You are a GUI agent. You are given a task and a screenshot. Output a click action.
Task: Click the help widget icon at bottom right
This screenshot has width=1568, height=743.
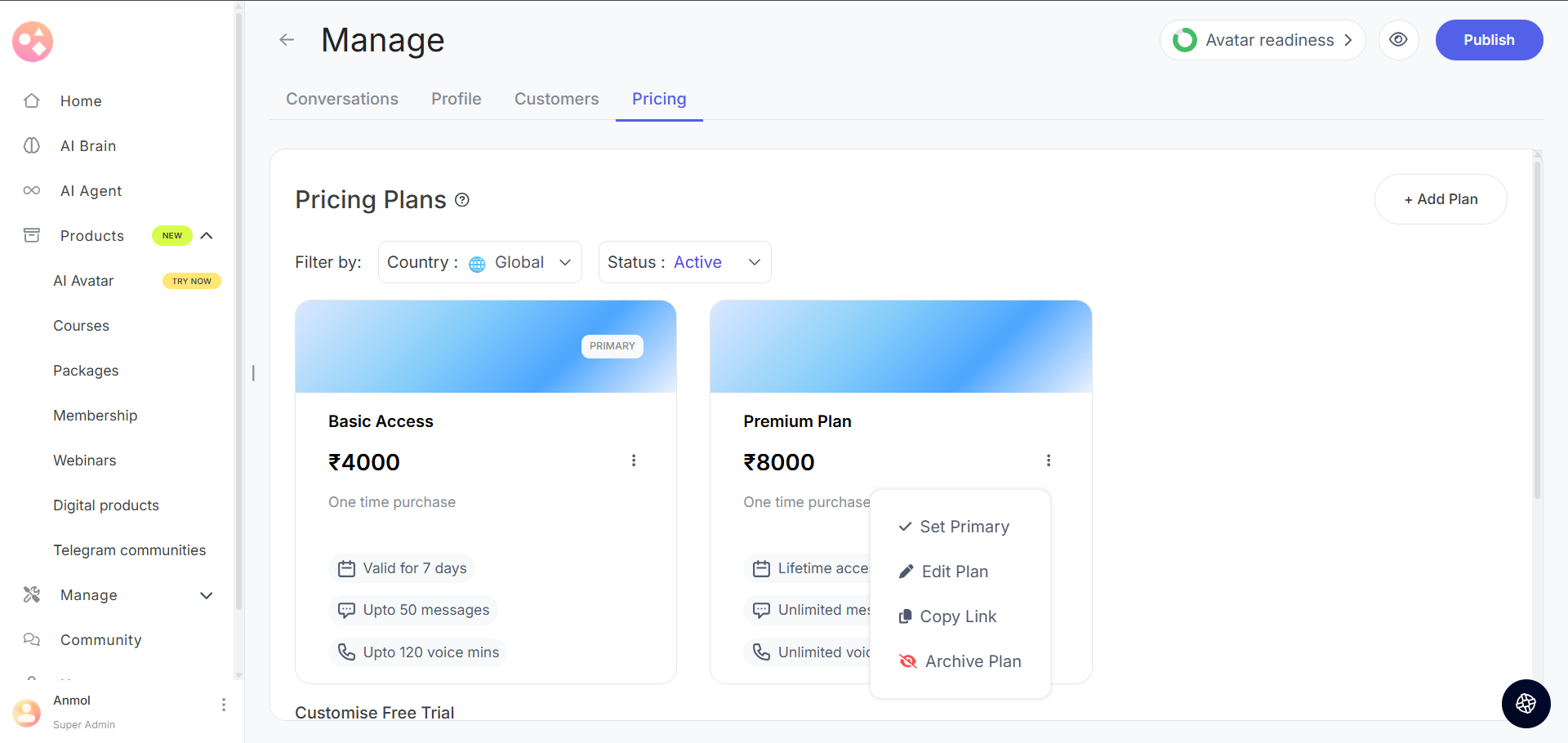point(1526,703)
